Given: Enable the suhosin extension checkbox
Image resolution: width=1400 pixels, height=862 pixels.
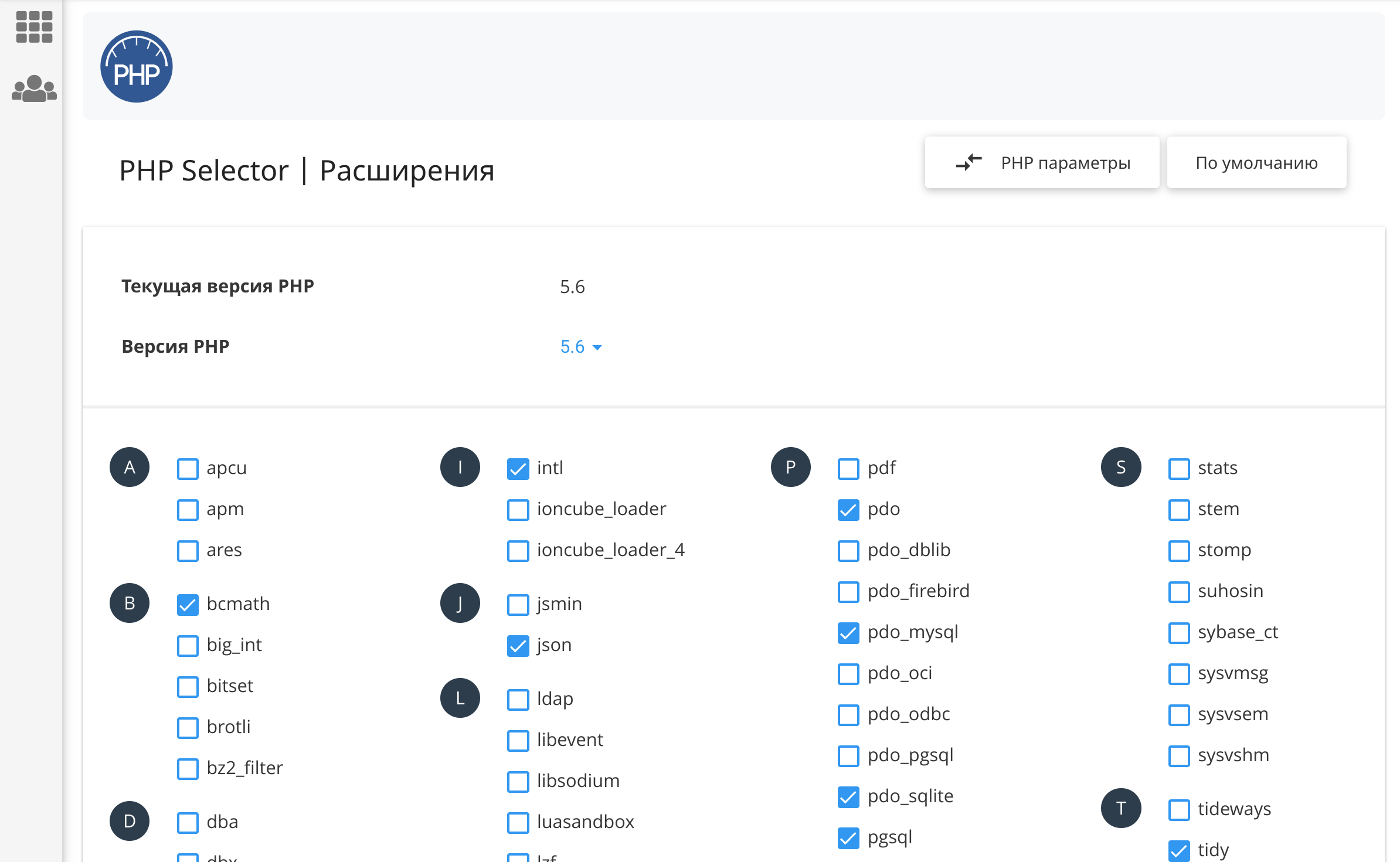Looking at the screenshot, I should click(x=1178, y=591).
